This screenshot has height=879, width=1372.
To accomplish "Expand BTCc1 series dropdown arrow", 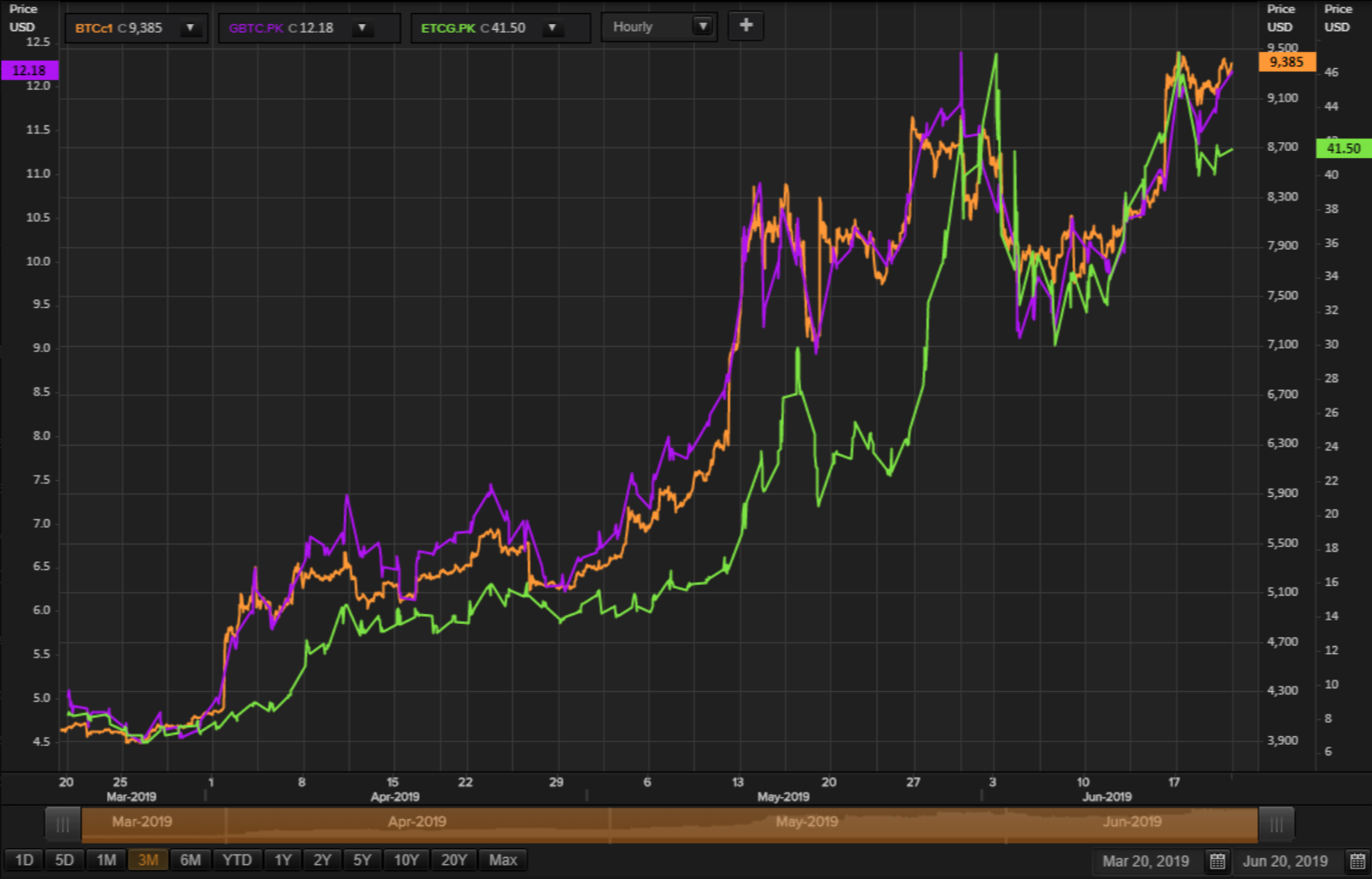I will point(190,28).
